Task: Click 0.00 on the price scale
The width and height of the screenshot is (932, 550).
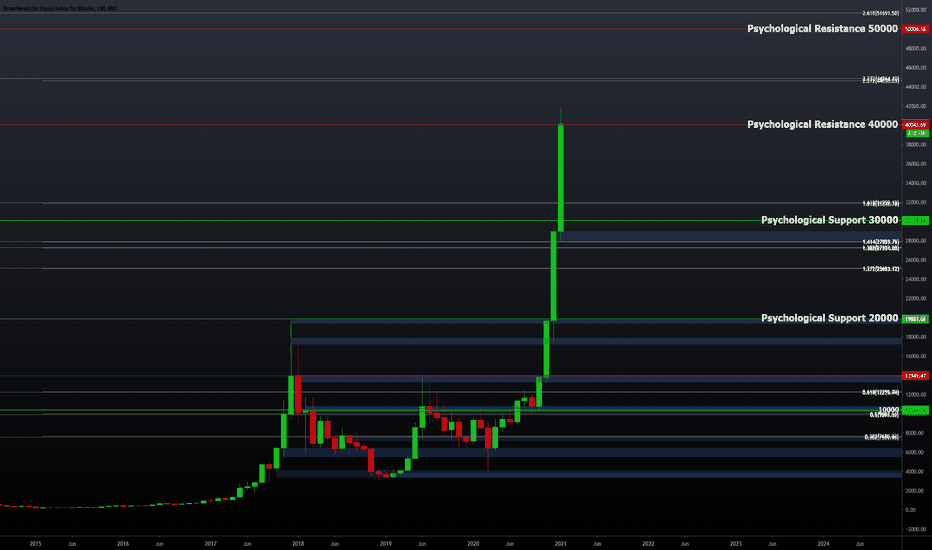Action: (x=911, y=510)
